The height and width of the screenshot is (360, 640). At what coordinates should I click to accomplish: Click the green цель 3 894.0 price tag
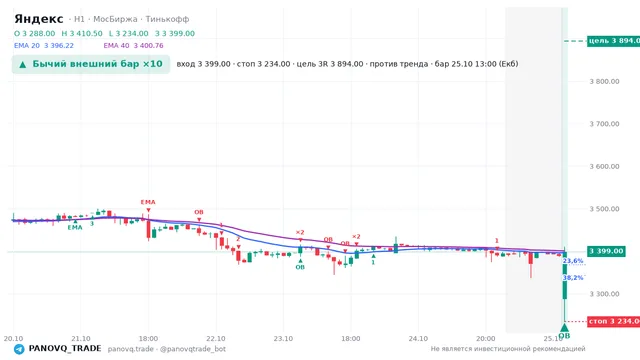pos(613,40)
